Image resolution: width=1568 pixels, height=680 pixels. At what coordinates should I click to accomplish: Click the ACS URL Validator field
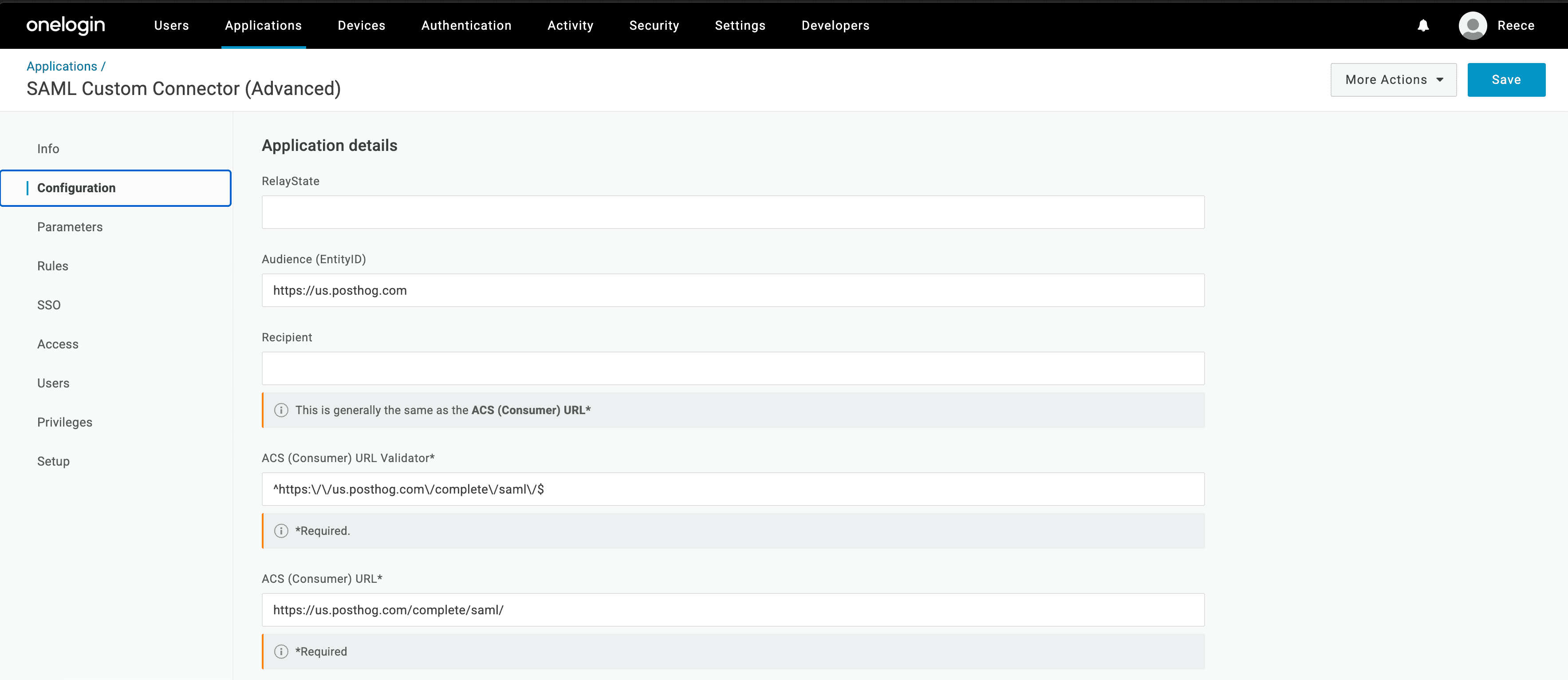pyautogui.click(x=733, y=489)
